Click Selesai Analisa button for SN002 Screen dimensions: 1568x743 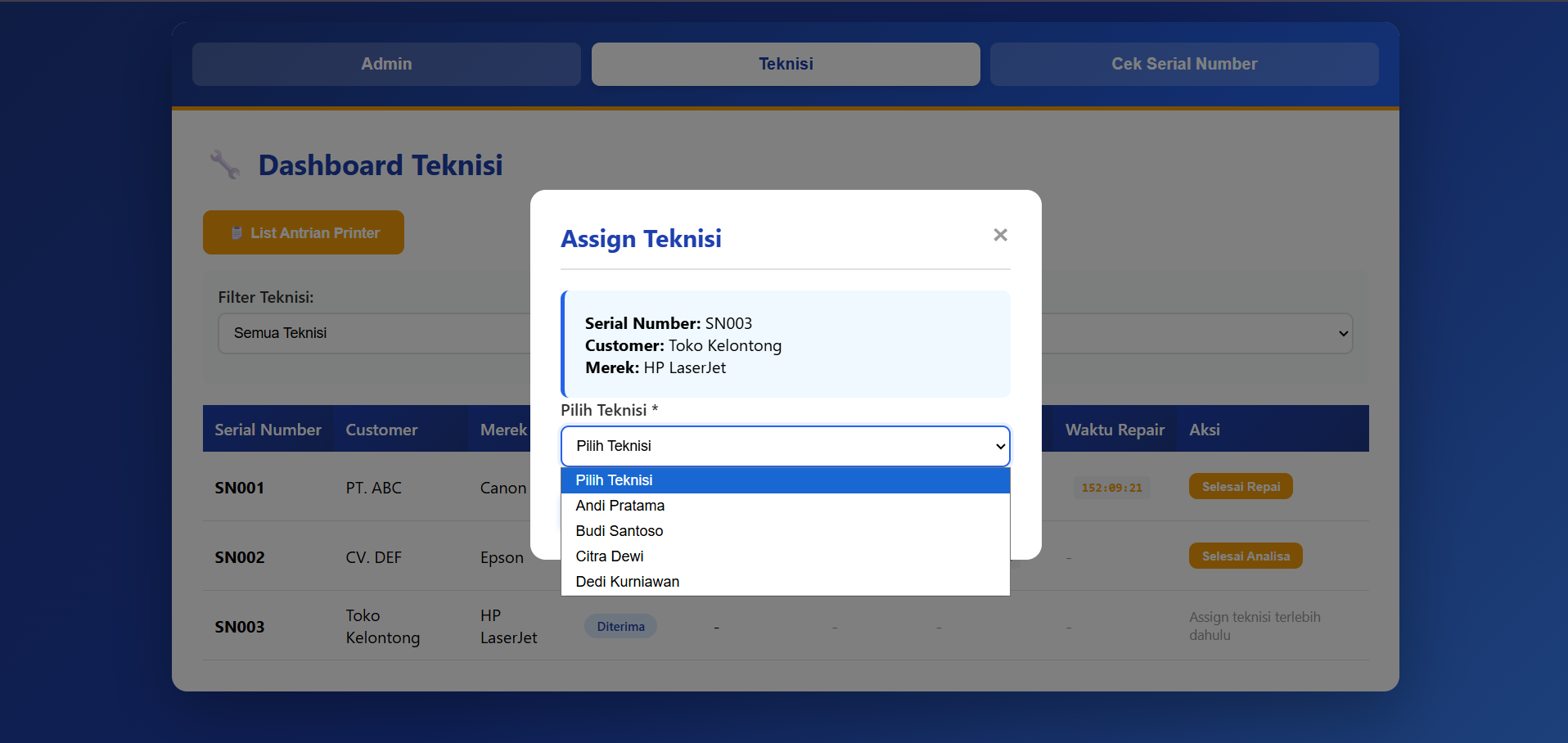click(x=1245, y=556)
